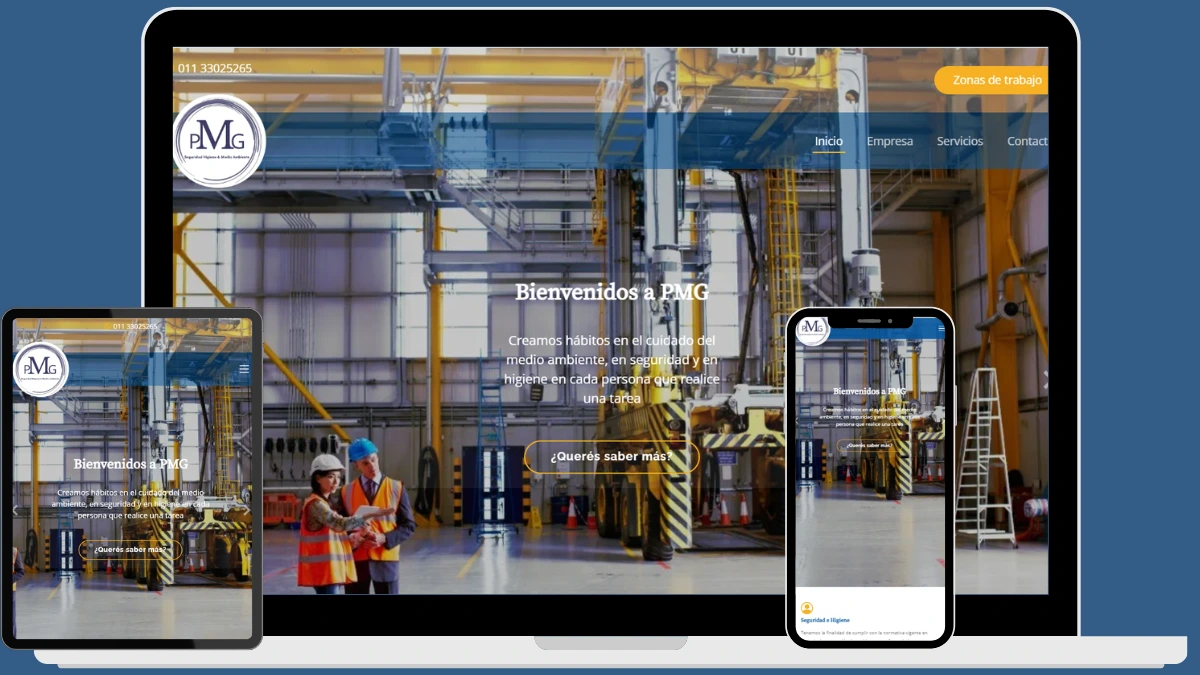Open the "Empresa" navigation item
This screenshot has width=1200, height=675.
[889, 141]
